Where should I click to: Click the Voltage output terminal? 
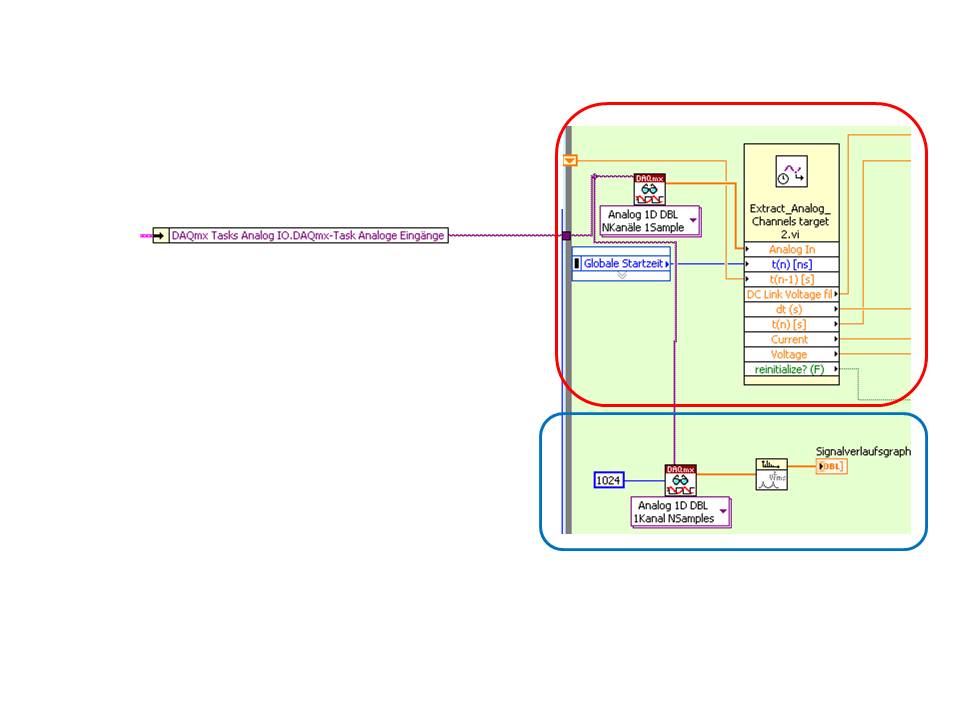click(792, 354)
